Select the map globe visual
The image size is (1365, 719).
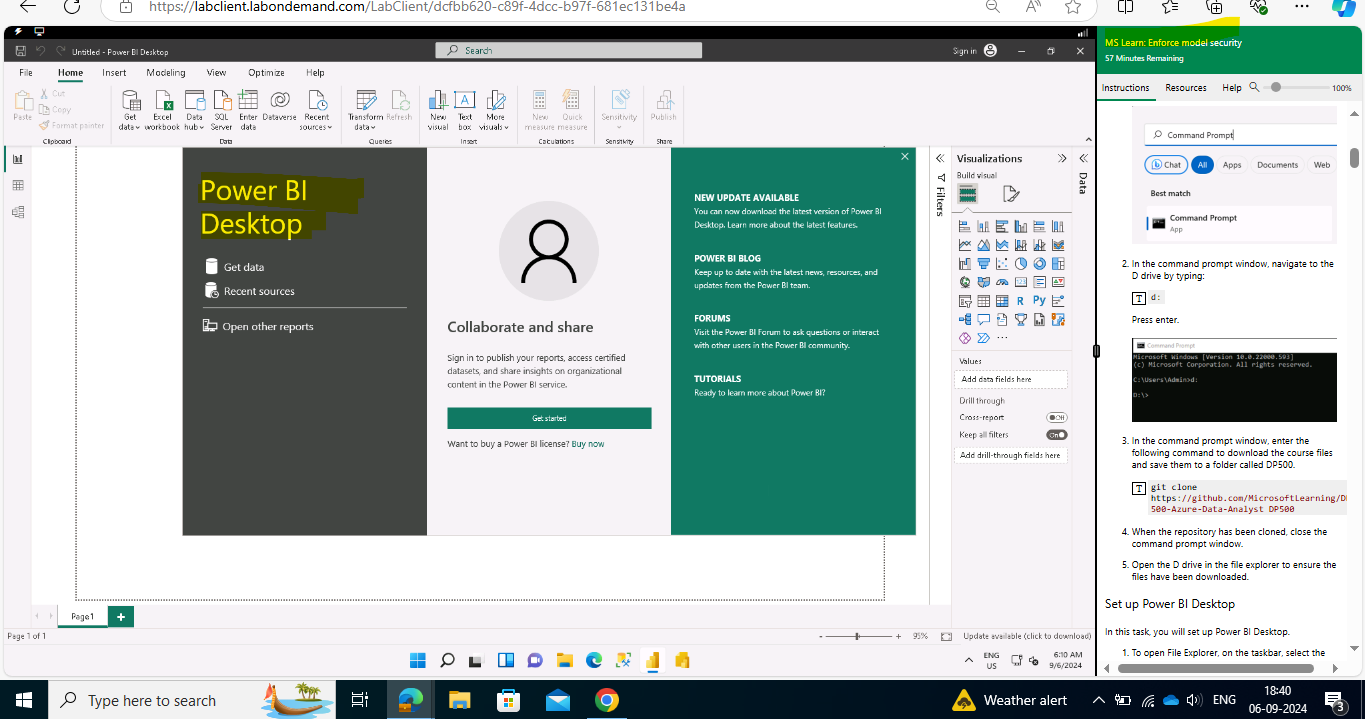pyautogui.click(x=965, y=282)
